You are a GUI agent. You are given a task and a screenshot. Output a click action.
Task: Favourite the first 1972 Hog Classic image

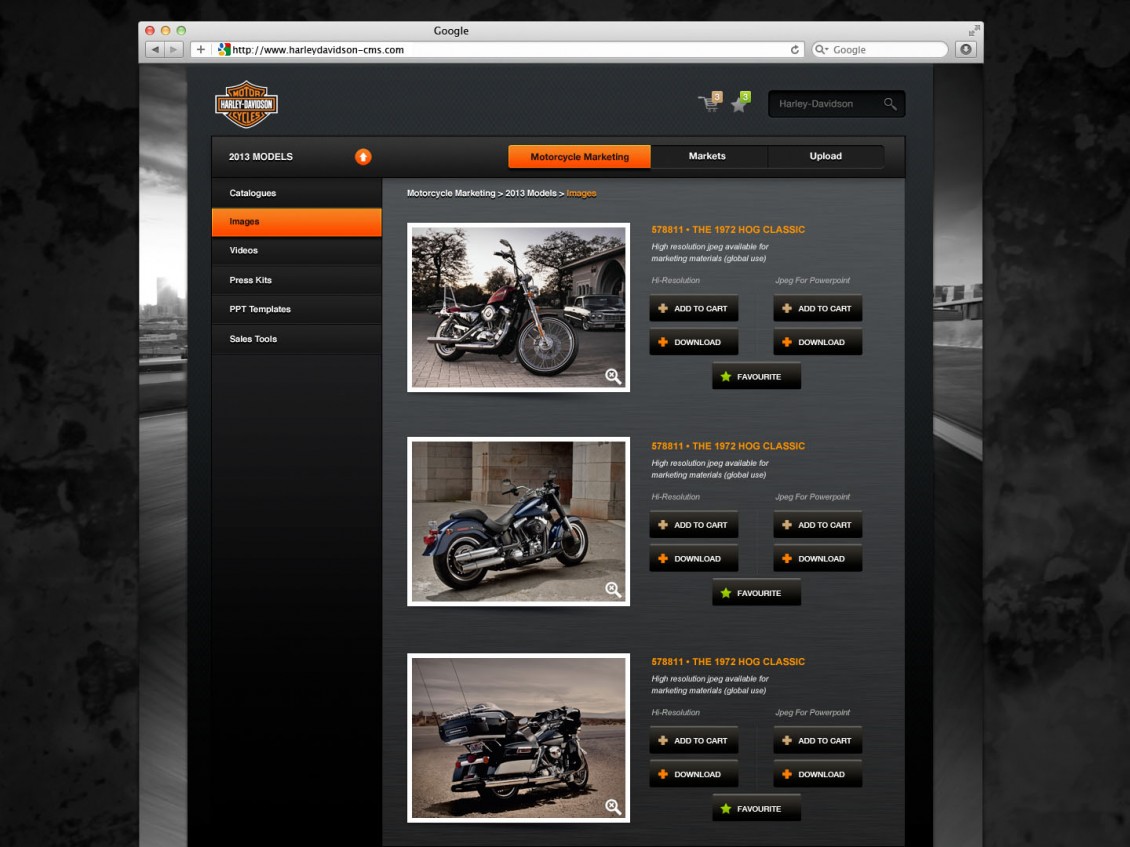pos(756,376)
